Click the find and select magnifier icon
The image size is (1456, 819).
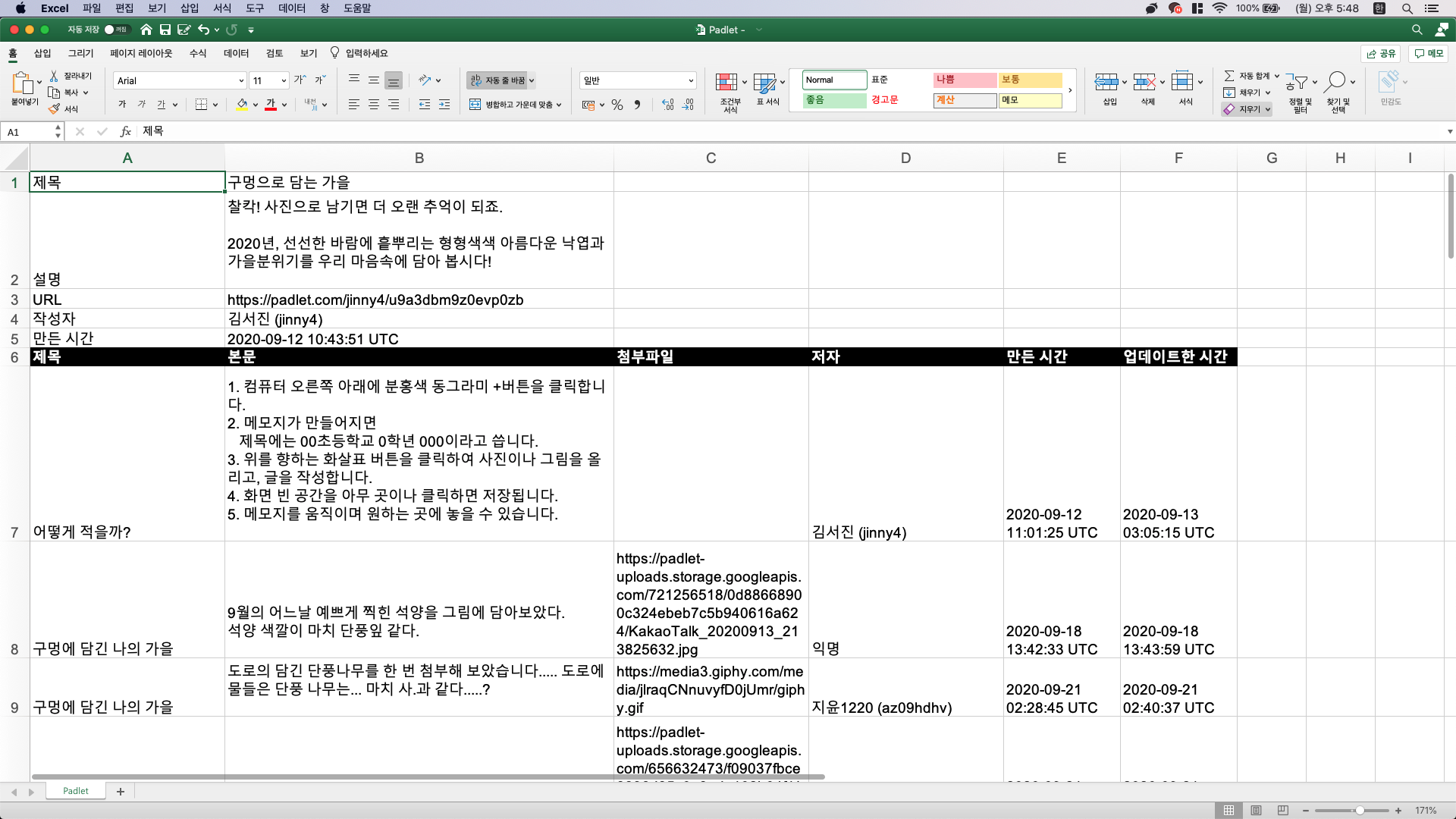pos(1336,81)
